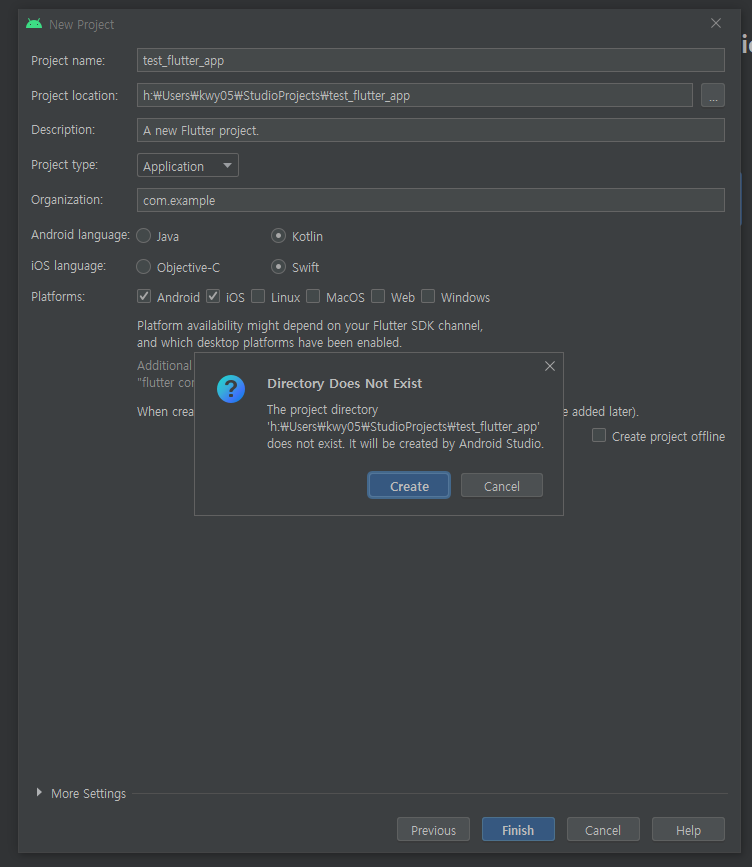Click the Project location text field
This screenshot has height=867, width=752.
tap(415, 95)
